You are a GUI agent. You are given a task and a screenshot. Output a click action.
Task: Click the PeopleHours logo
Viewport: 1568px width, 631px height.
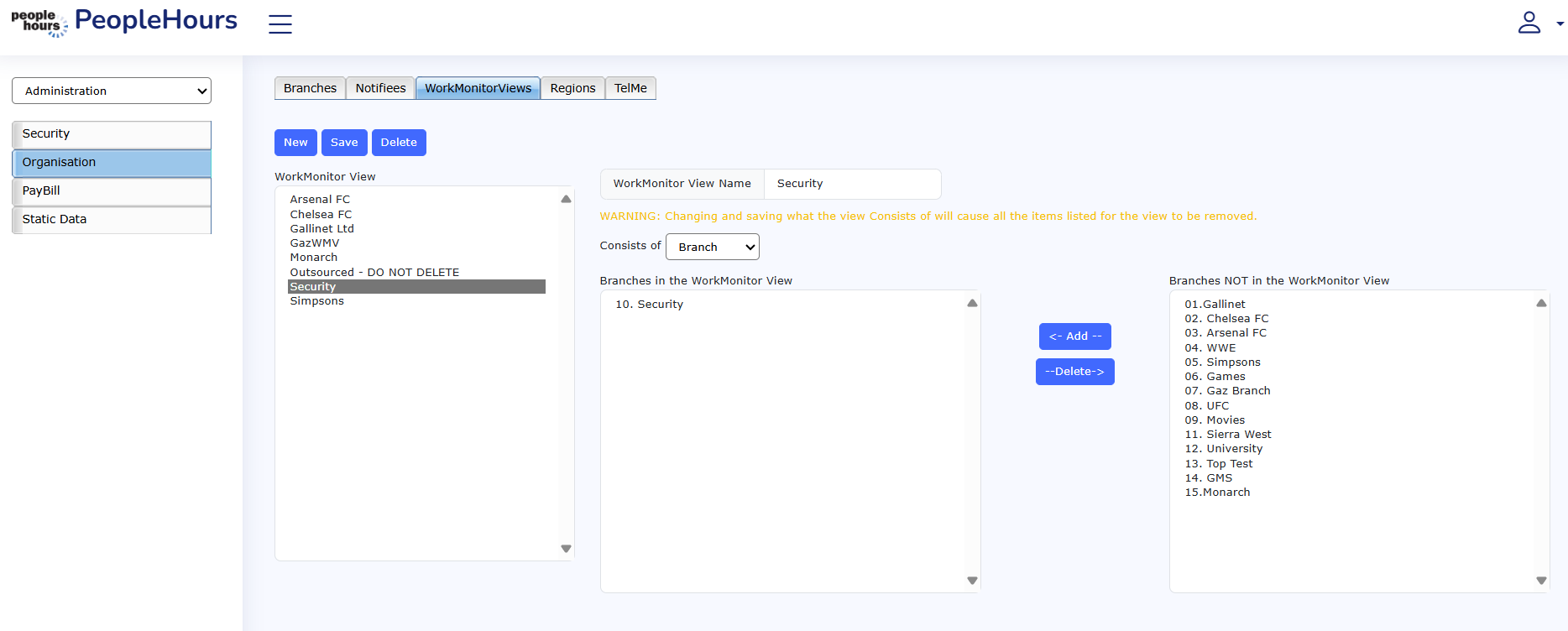click(124, 22)
